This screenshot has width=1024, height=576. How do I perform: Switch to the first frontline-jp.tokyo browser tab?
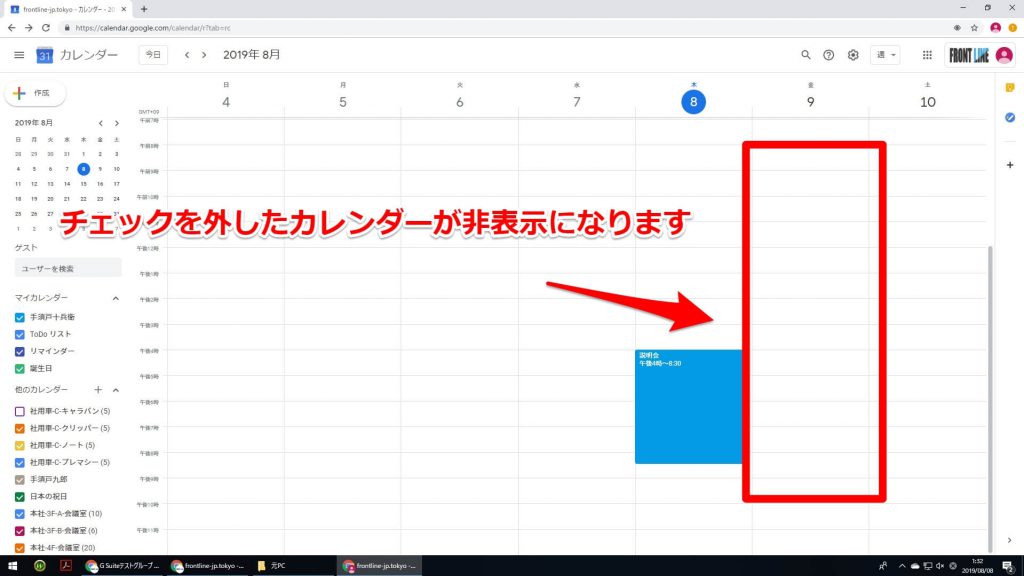(x=65, y=8)
